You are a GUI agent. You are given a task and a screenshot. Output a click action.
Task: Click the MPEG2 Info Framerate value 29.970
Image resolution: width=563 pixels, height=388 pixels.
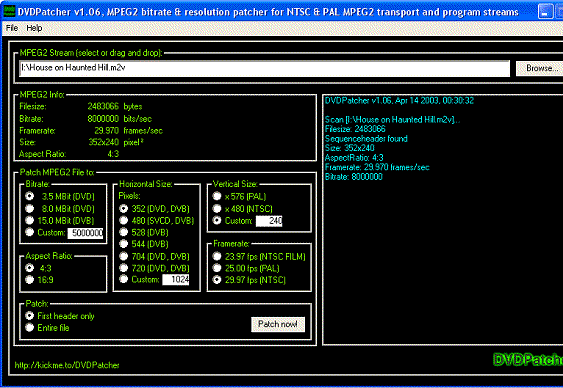click(x=106, y=130)
